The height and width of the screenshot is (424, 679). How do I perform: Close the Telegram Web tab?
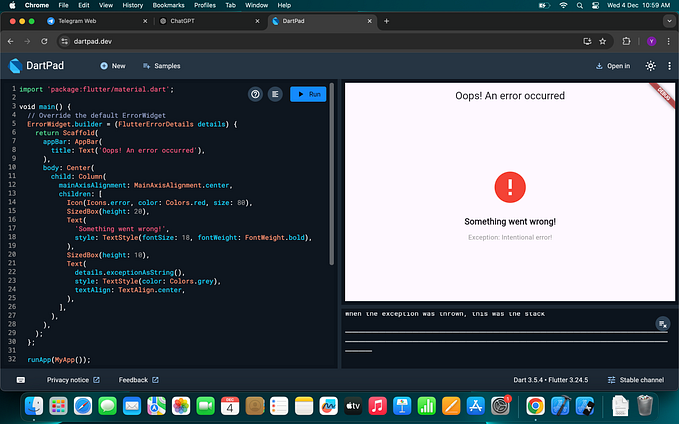(145, 21)
